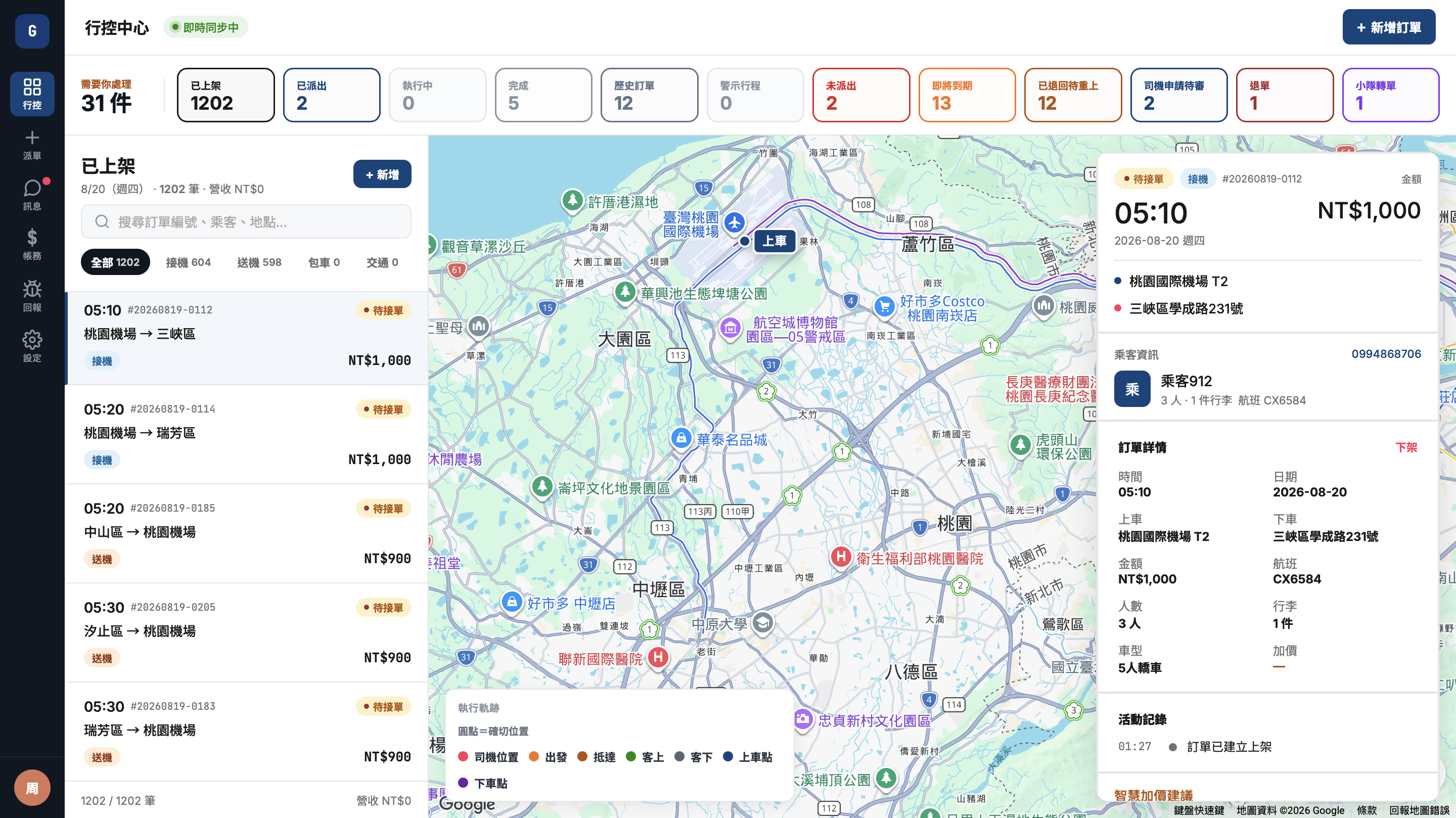Viewport: 1456px width, 818px height.
Task: Open the 未派出 status card
Action: click(x=861, y=95)
